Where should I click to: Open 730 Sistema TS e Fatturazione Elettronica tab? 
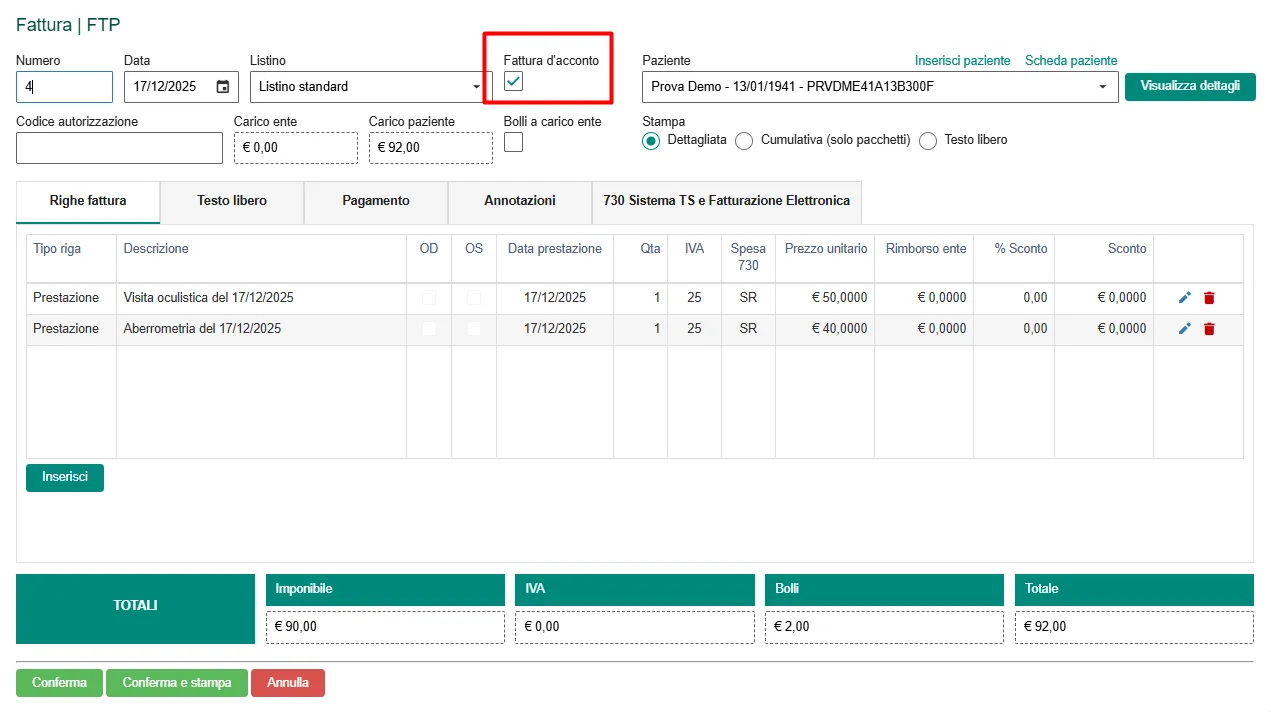726,201
